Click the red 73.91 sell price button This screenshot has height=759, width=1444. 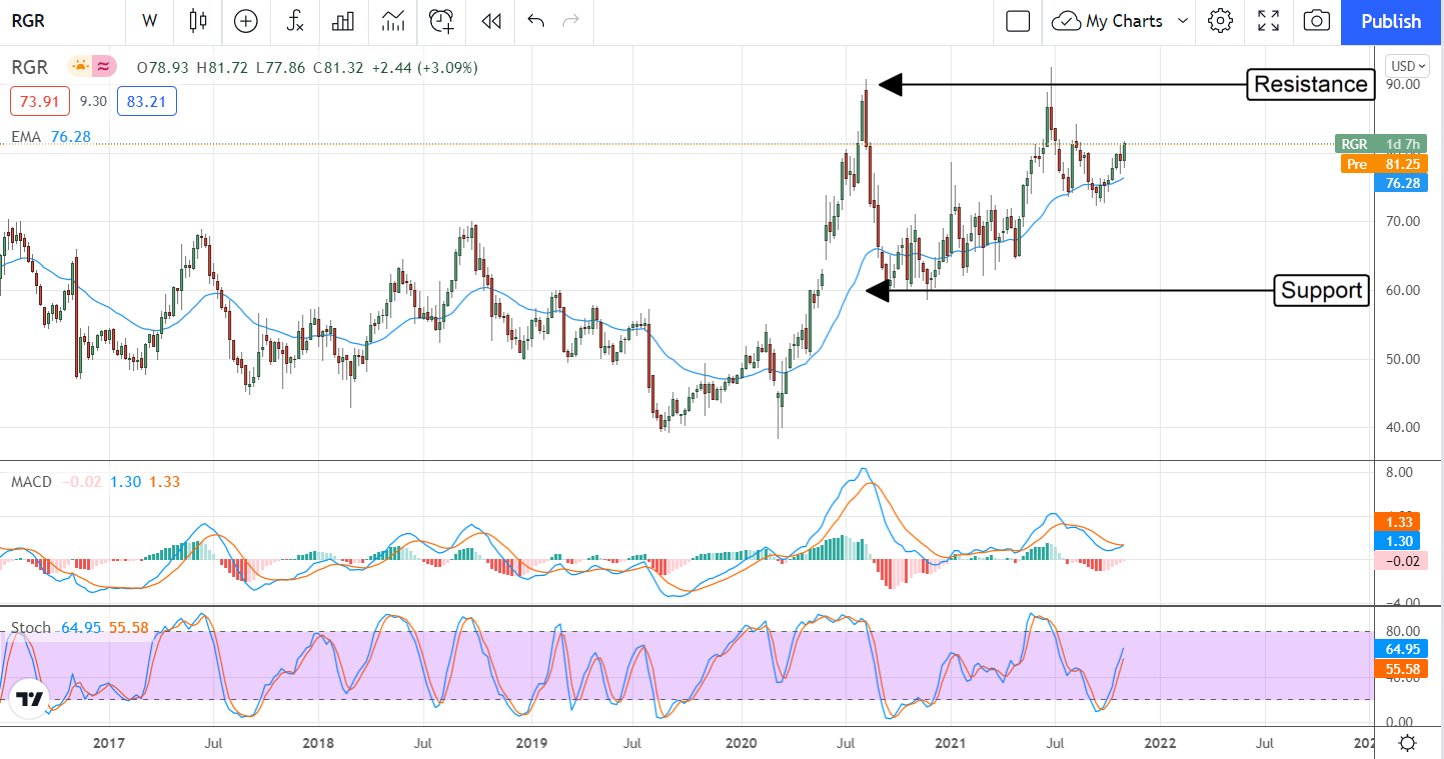(x=40, y=101)
